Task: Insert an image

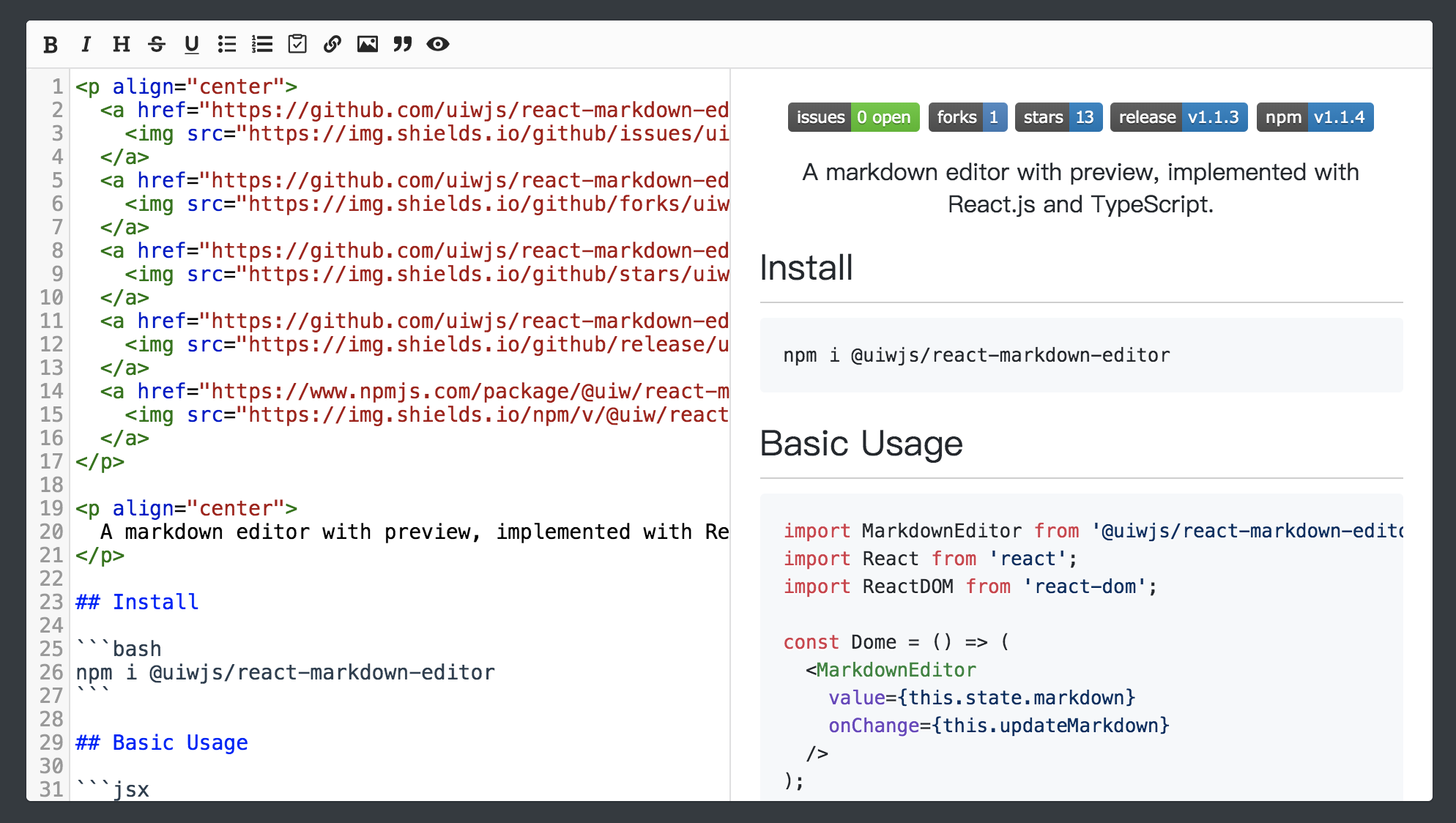Action: (x=368, y=44)
